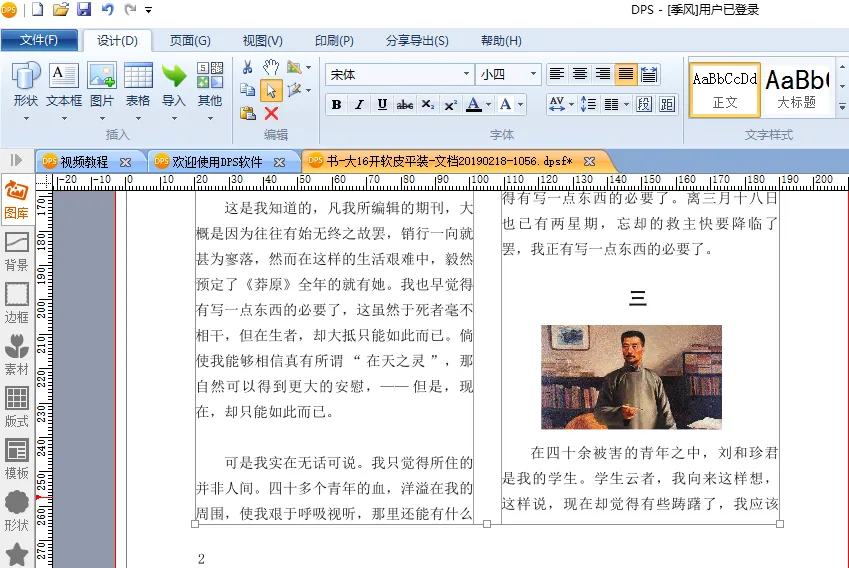The width and height of the screenshot is (849, 568).
Task: Click the scissors Cut icon
Action: coord(248,68)
